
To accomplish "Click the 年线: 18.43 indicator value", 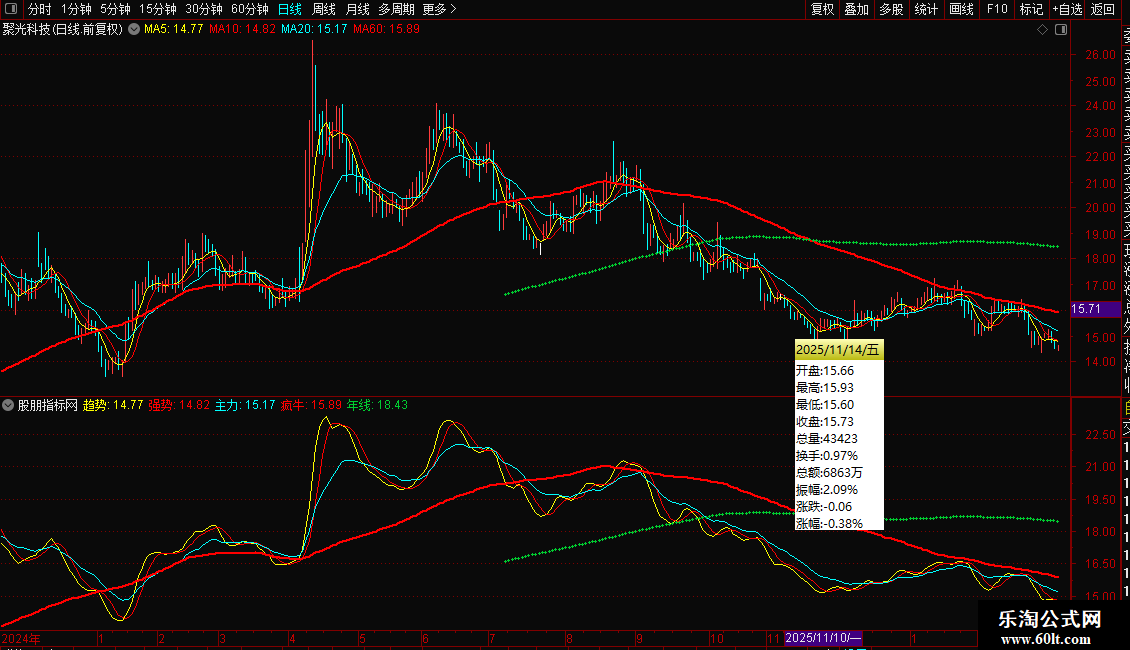I will [x=378, y=405].
